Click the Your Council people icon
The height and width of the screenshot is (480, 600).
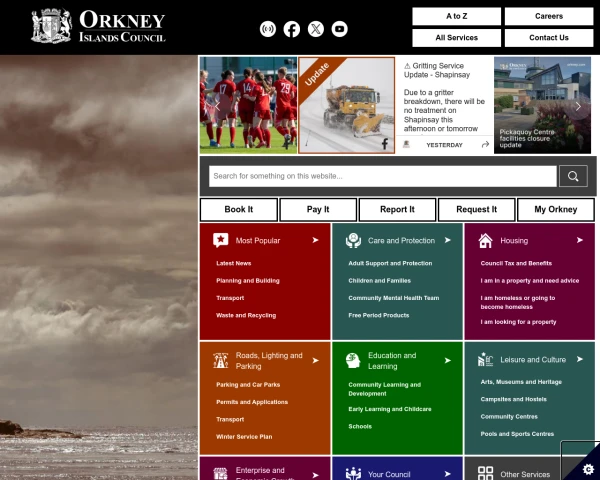coord(353,474)
